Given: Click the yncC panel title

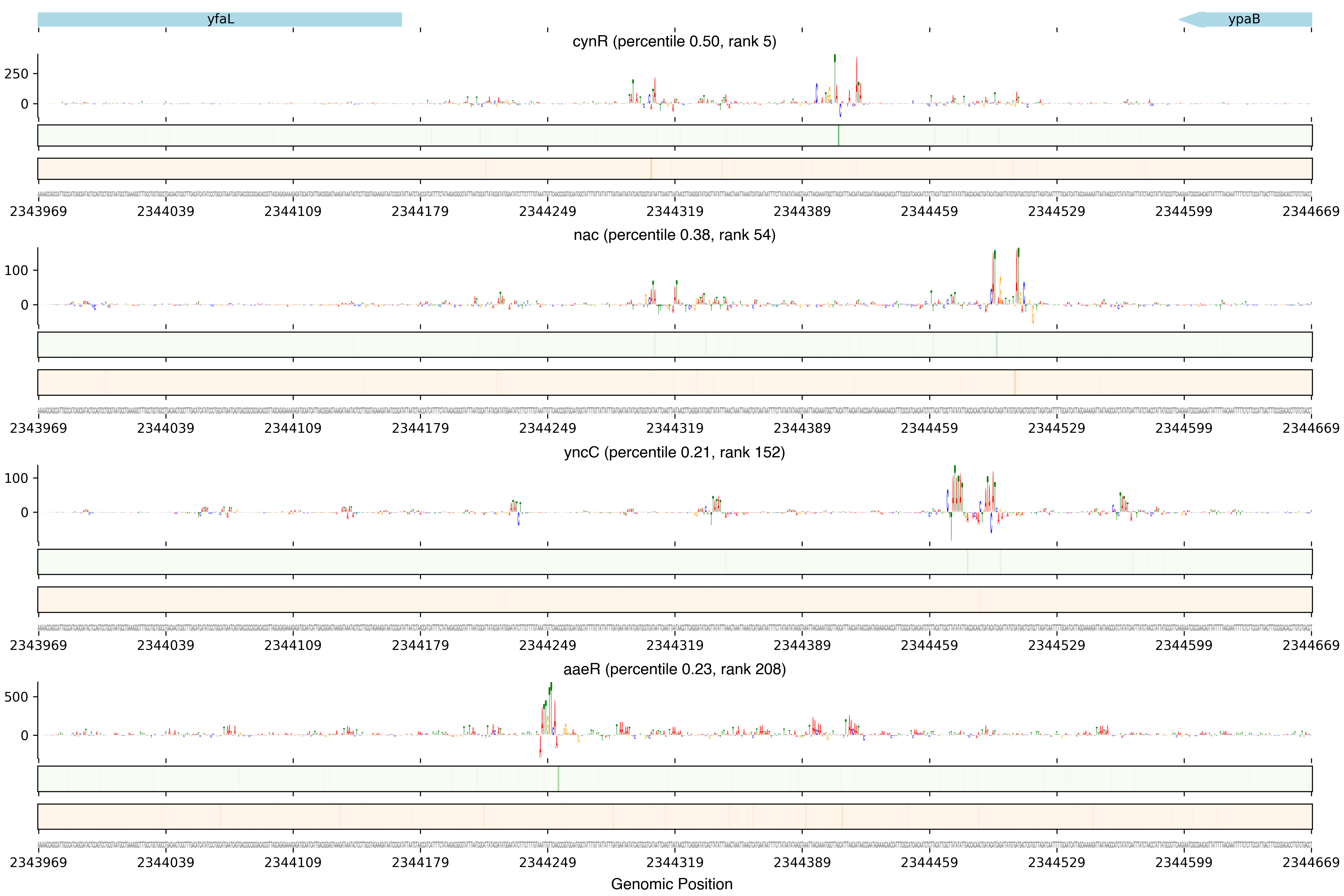Looking at the screenshot, I should point(674,453).
